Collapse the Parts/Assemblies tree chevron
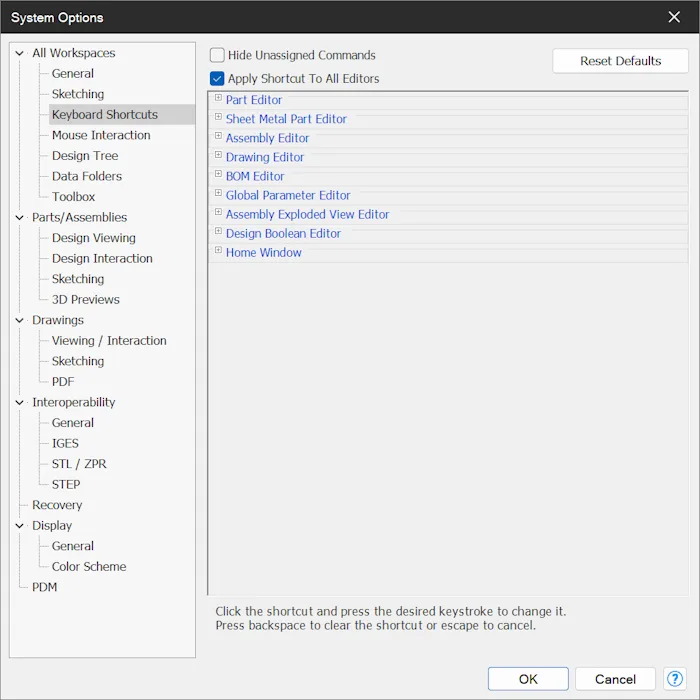This screenshot has height=700, width=700. click(19, 217)
